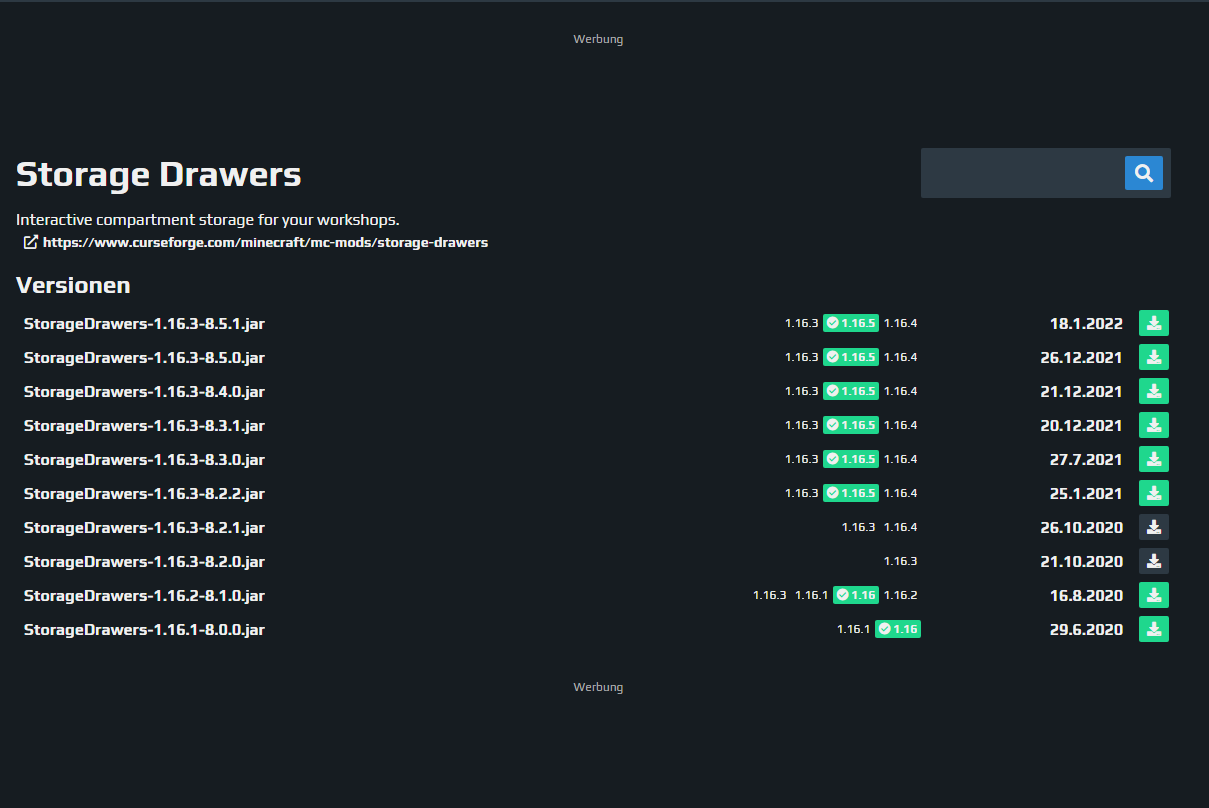Click the green 1.16.5 badge in 8.3.0 row
The image size is (1209, 808).
(851, 459)
